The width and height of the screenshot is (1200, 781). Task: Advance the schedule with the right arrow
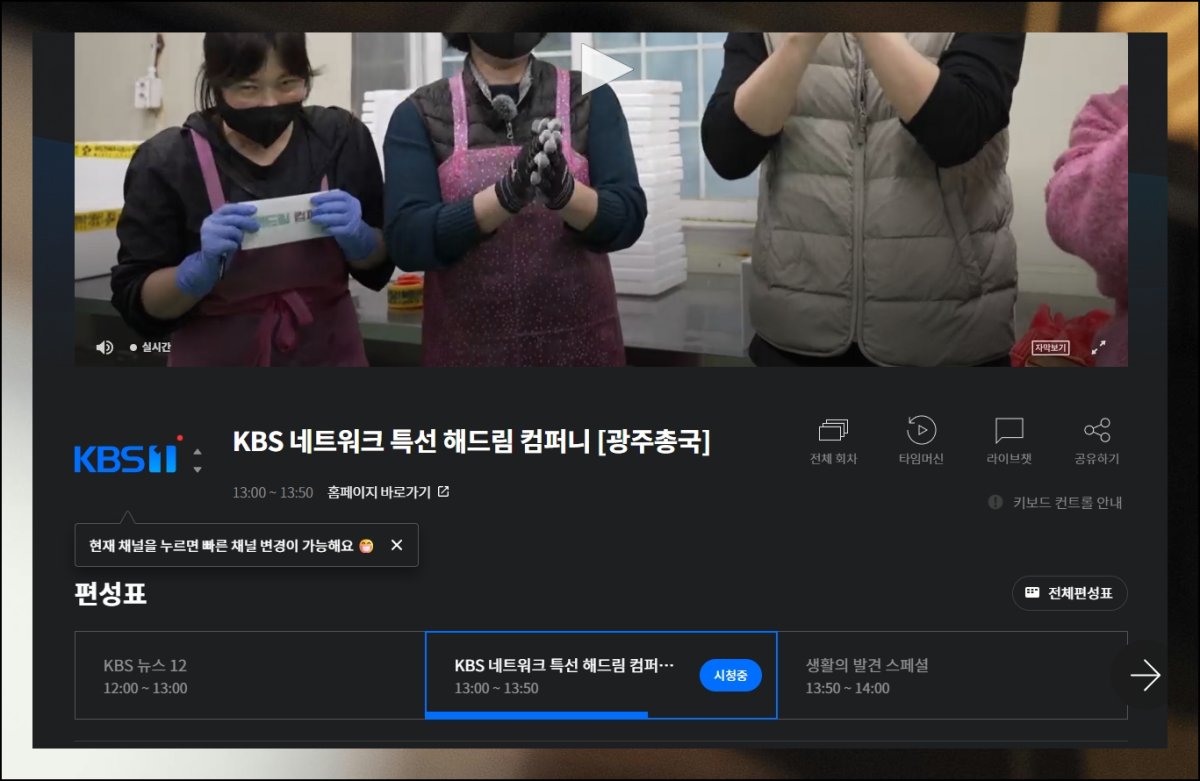[x=1144, y=675]
